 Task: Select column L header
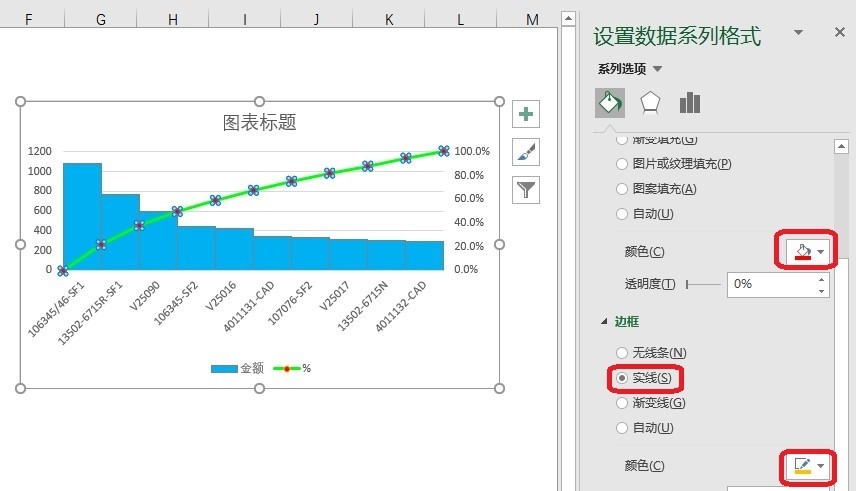point(461,20)
